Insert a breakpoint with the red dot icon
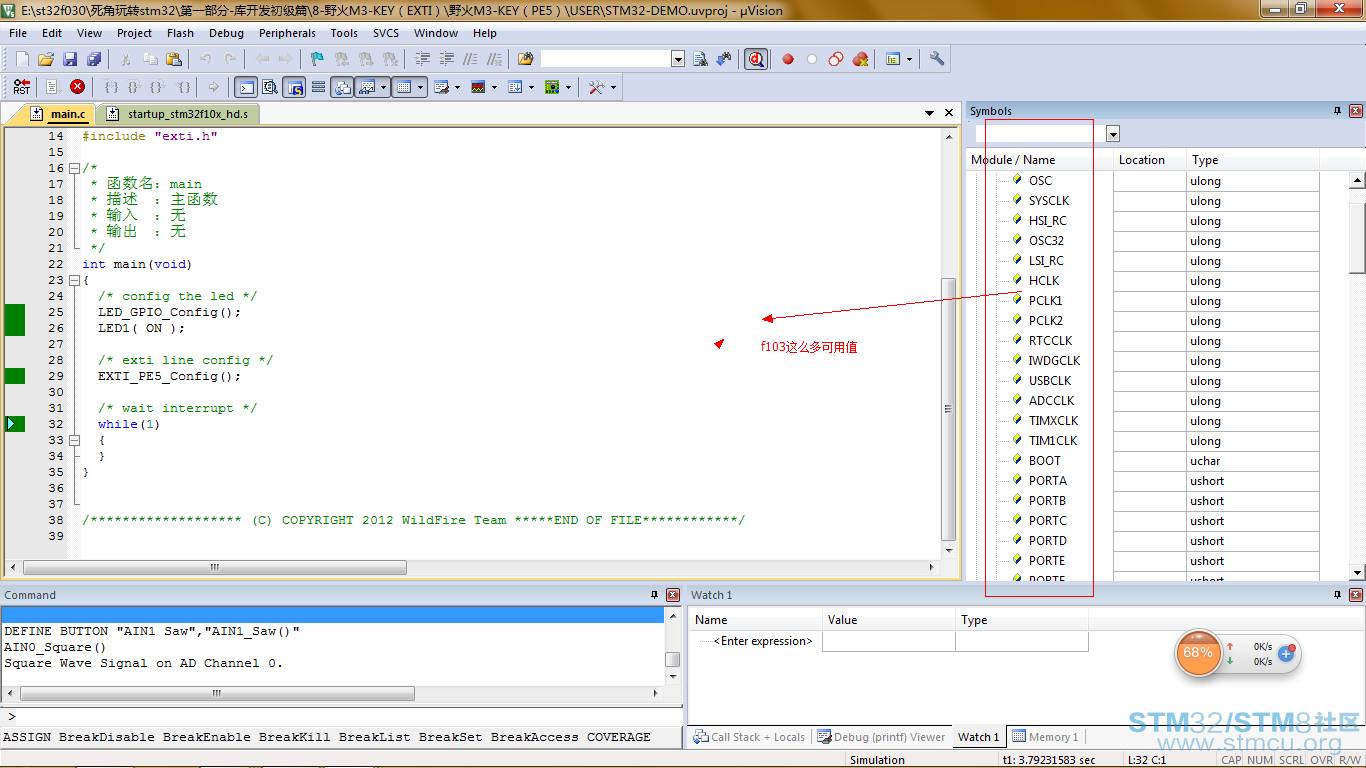This screenshot has width=1366, height=768. point(788,59)
